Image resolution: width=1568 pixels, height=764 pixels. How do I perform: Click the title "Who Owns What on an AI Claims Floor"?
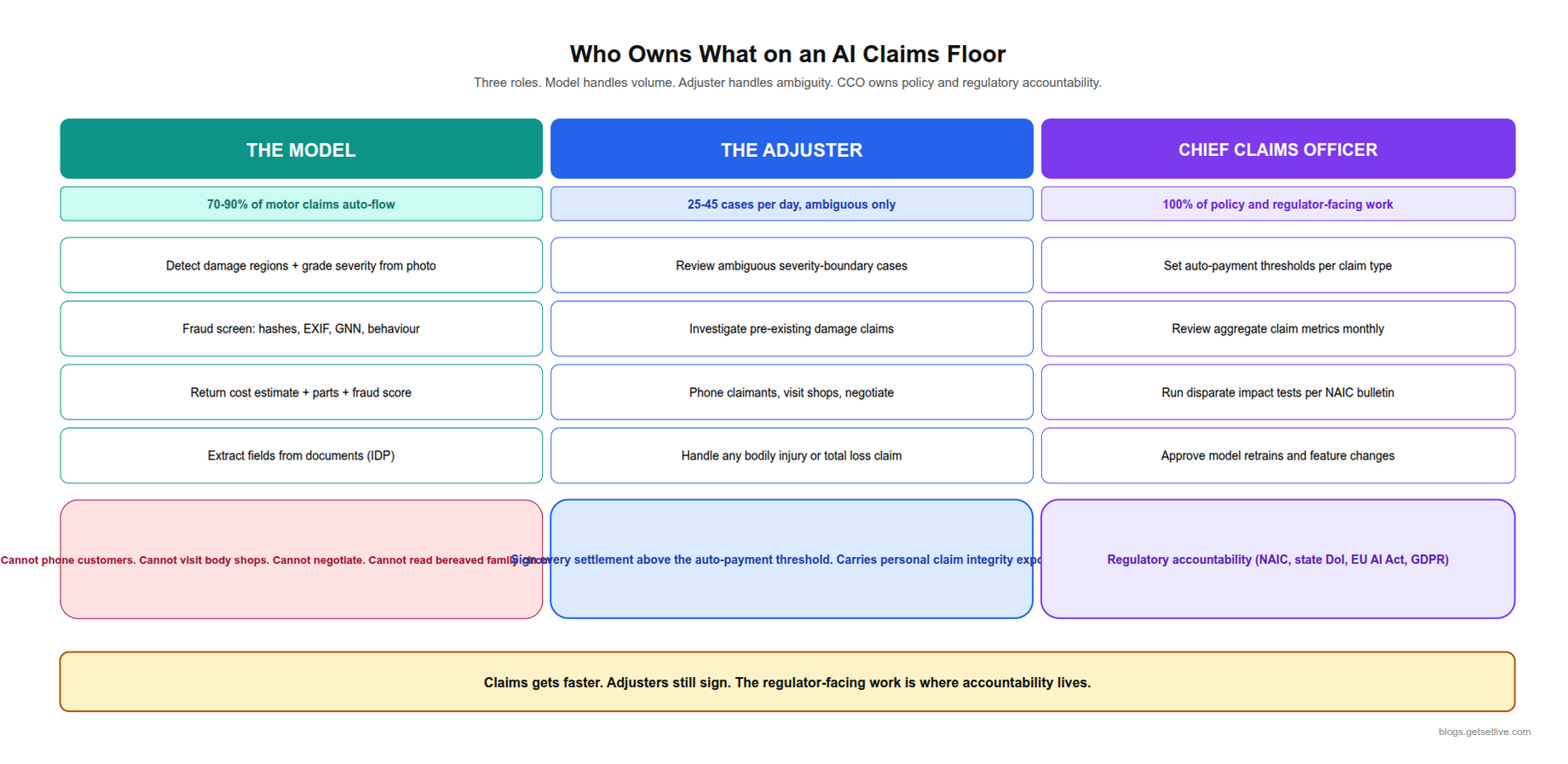pos(787,54)
